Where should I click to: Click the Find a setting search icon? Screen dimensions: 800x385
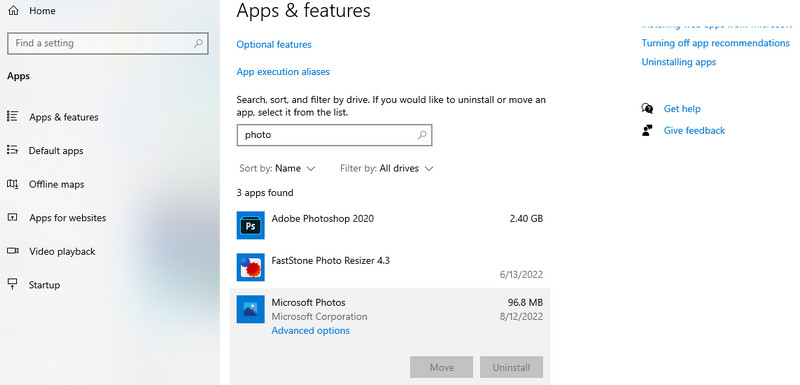click(198, 43)
